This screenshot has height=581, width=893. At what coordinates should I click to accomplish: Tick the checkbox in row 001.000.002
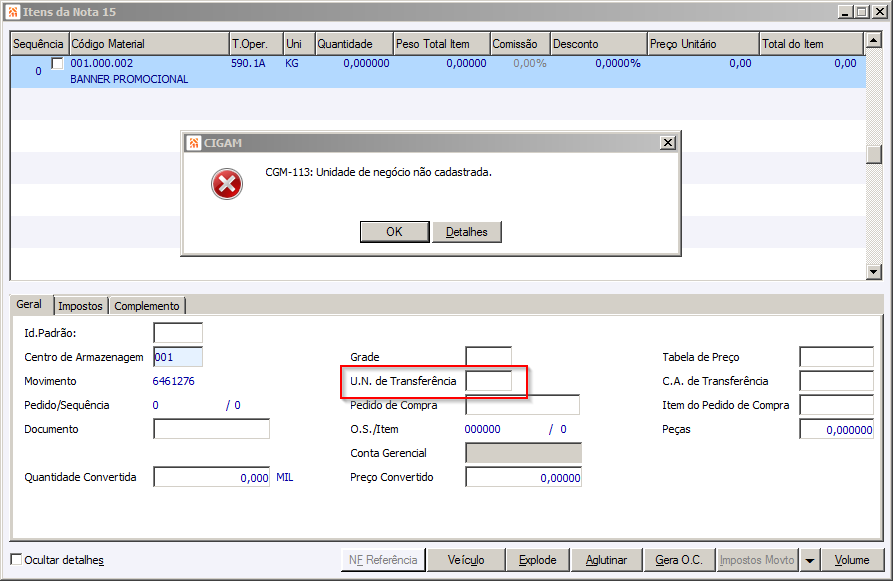58,63
